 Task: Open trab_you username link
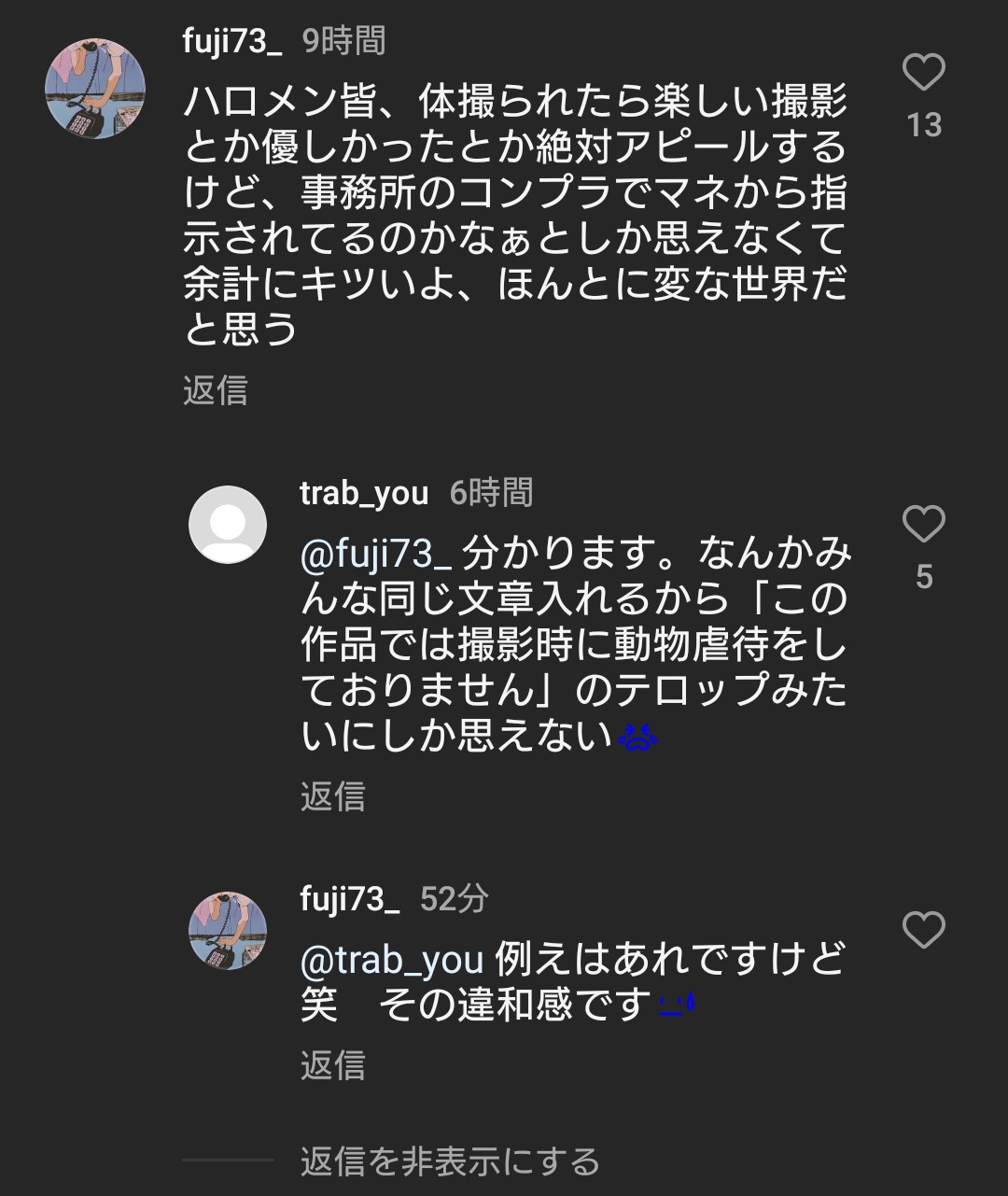pyautogui.click(x=364, y=492)
